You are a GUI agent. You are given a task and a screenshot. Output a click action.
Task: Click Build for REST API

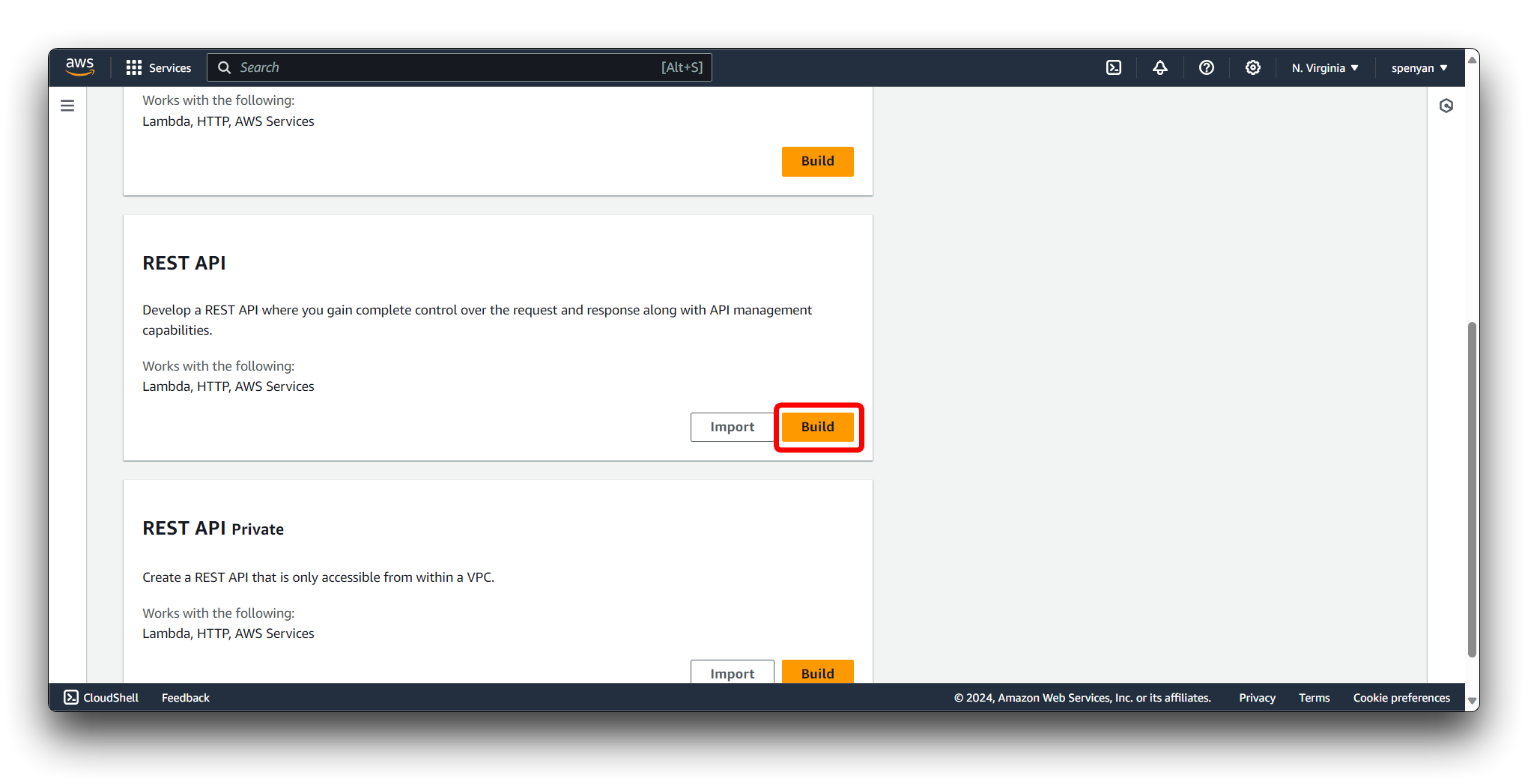coord(818,427)
